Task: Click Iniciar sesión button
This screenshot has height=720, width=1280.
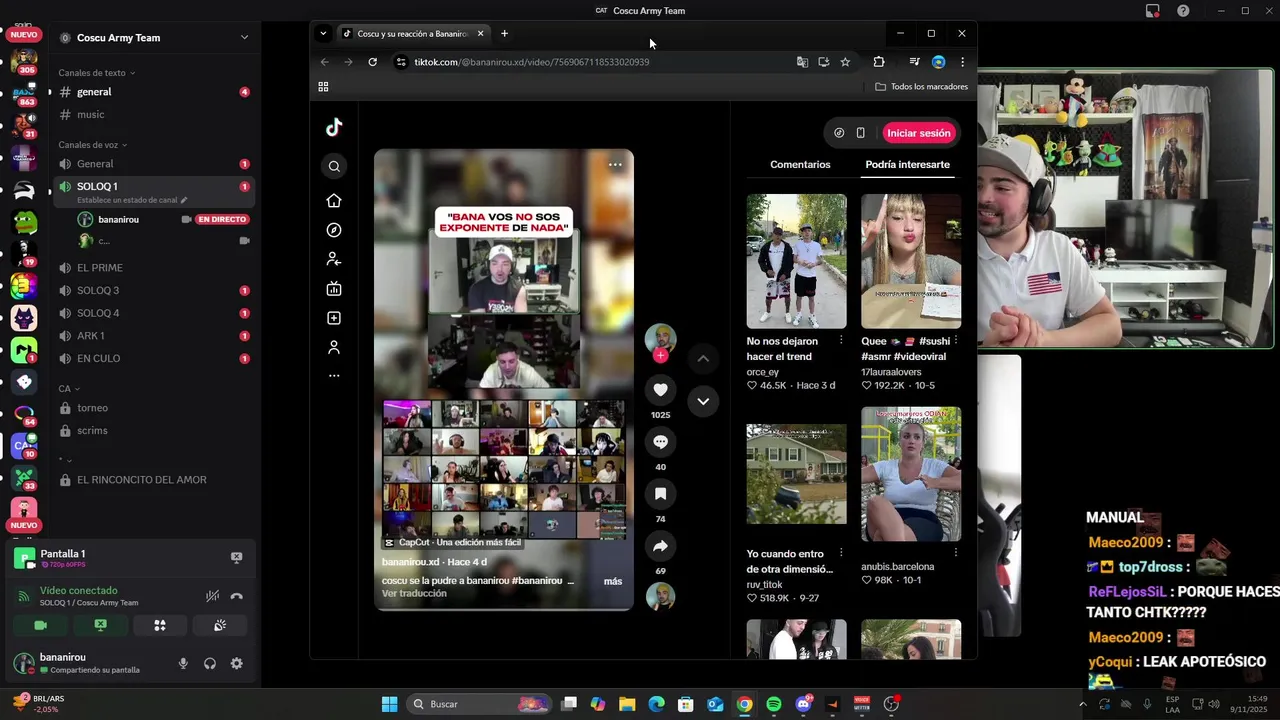Action: [919, 133]
